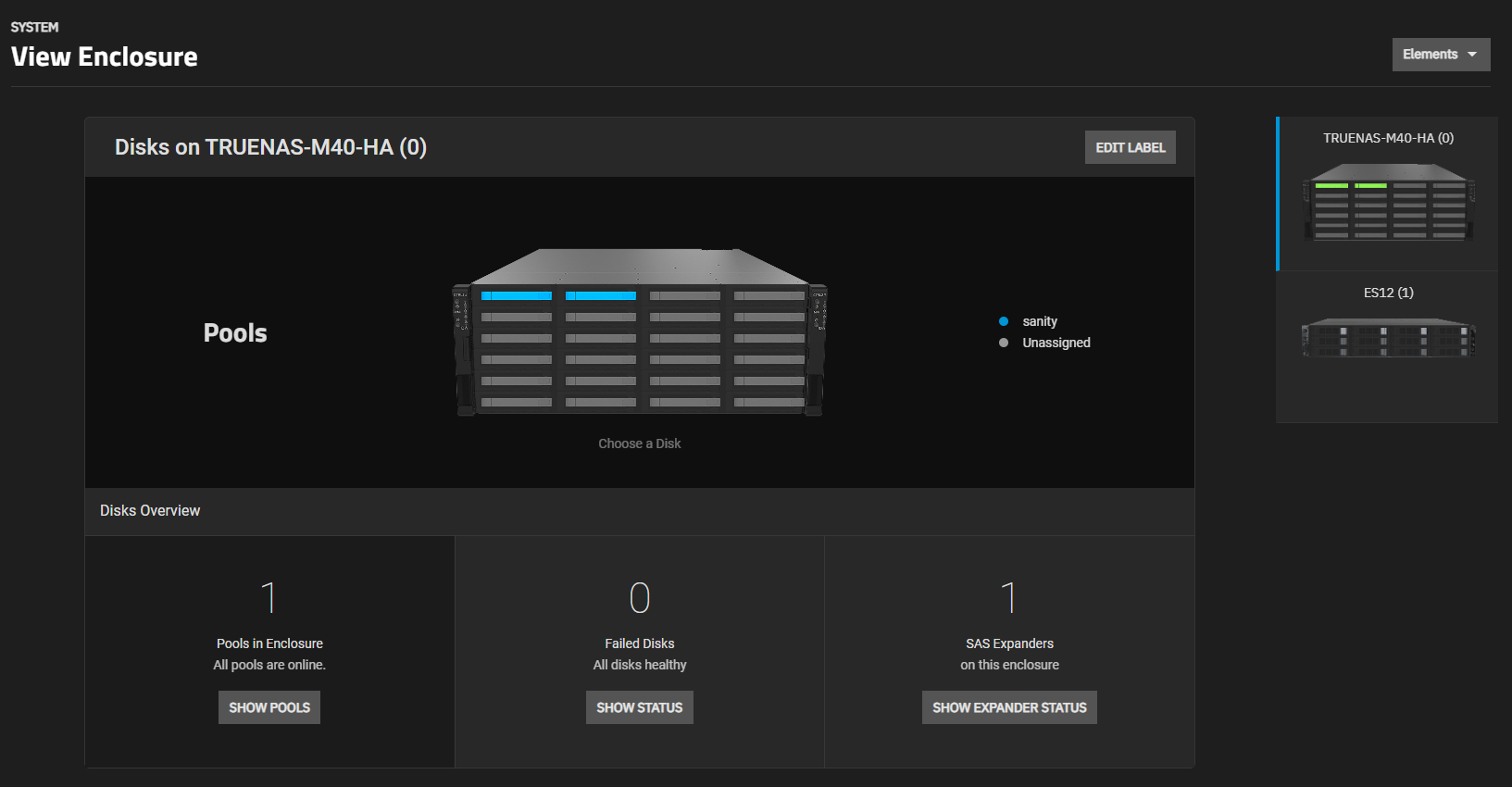Click the 'Failed Disks' label
The image size is (1512, 787).
point(640,643)
